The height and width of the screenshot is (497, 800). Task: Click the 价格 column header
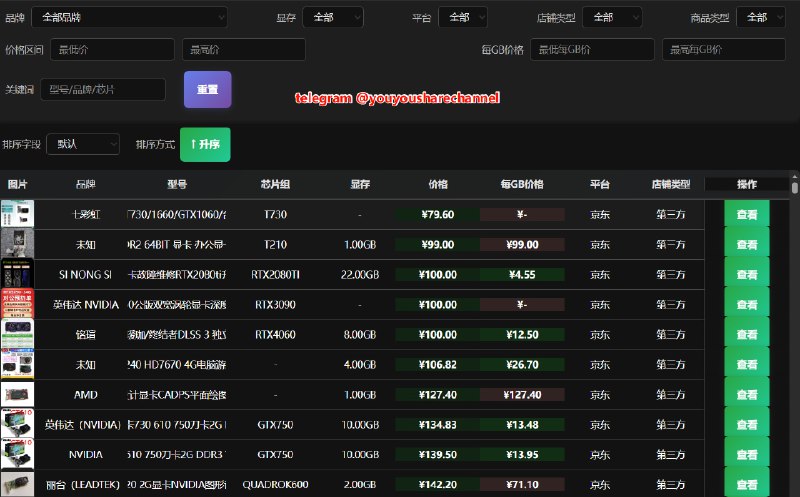coord(438,184)
